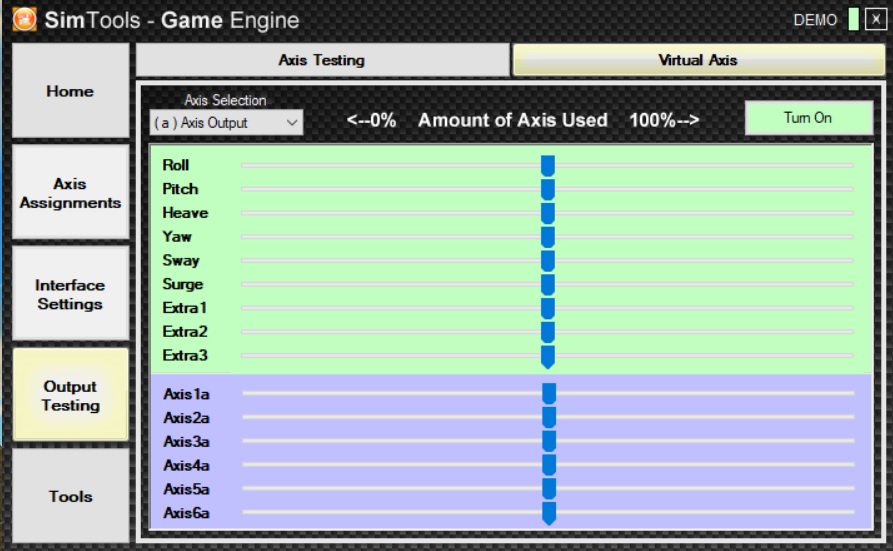The height and width of the screenshot is (551, 893).
Task: Open the Tools section
Action: (x=70, y=496)
